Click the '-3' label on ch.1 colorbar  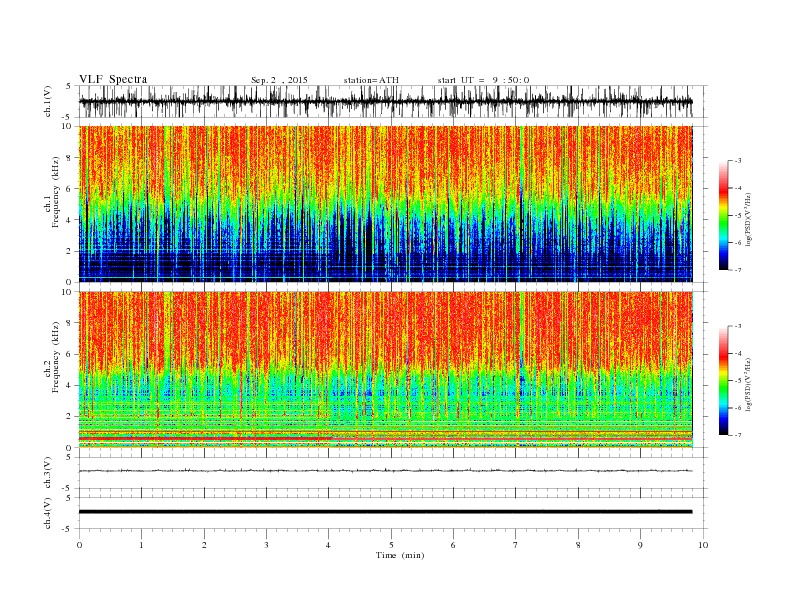point(737,161)
